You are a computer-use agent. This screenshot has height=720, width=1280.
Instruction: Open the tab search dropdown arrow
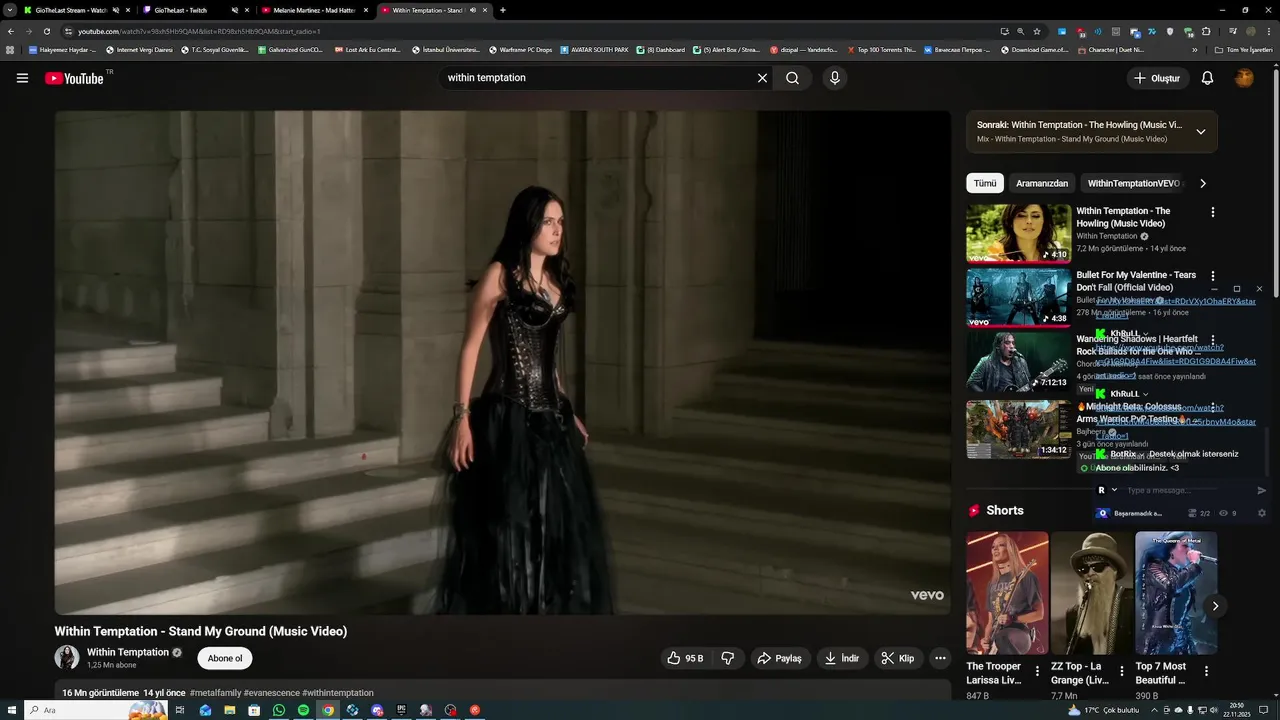click(9, 10)
